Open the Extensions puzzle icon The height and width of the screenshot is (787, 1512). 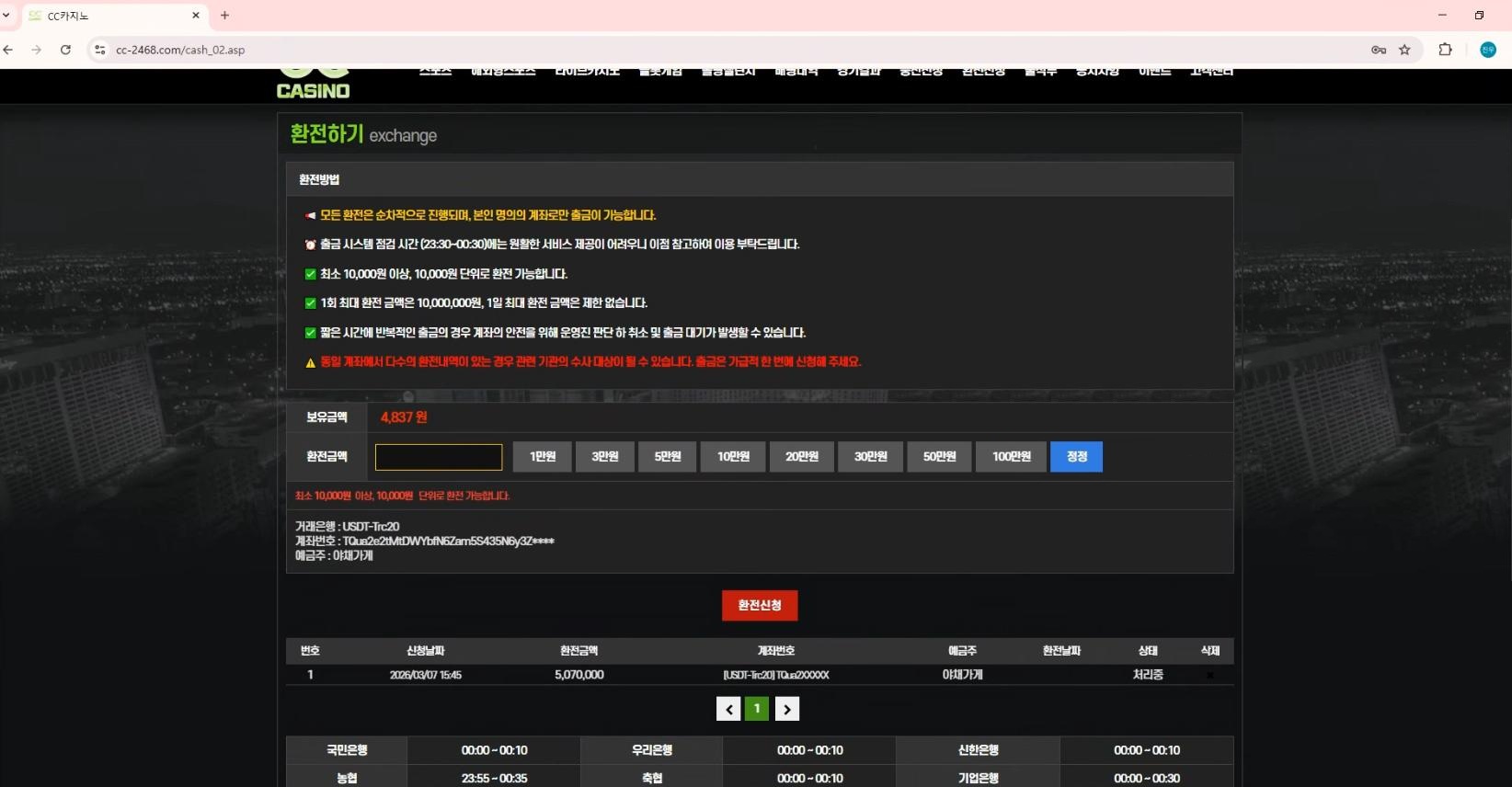pos(1445,50)
